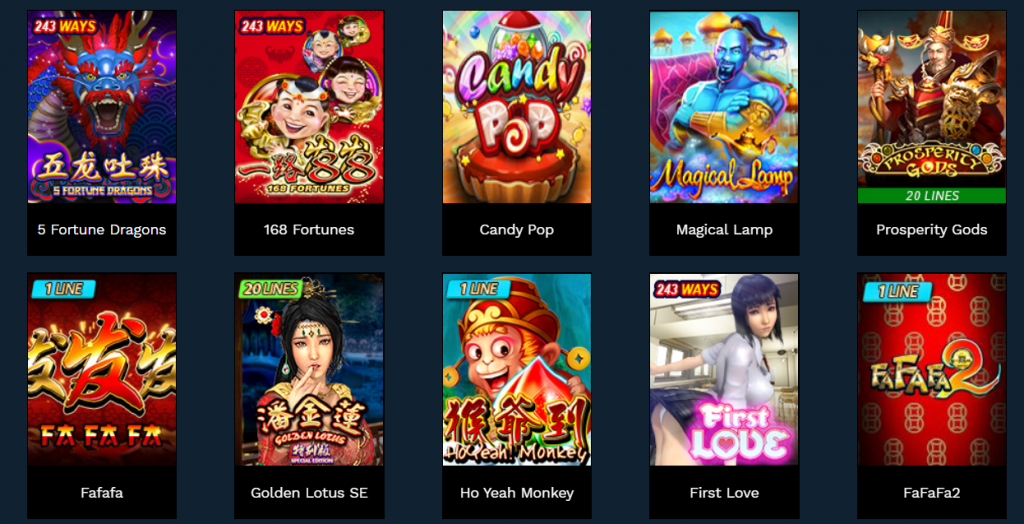Select the Golden Lotus SE artwork
The image size is (1024, 524).
click(309, 369)
